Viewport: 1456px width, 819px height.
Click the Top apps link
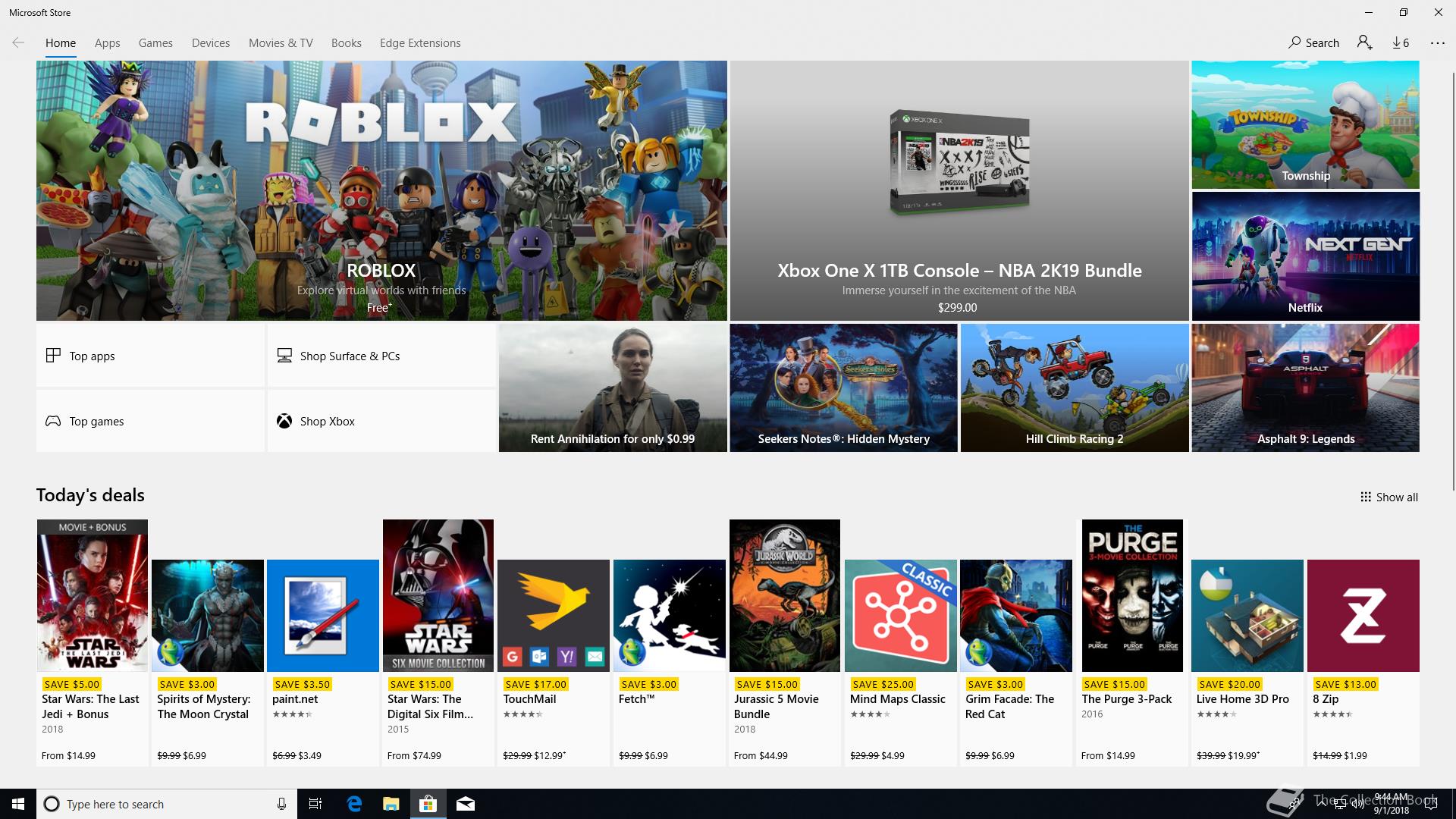pos(150,356)
